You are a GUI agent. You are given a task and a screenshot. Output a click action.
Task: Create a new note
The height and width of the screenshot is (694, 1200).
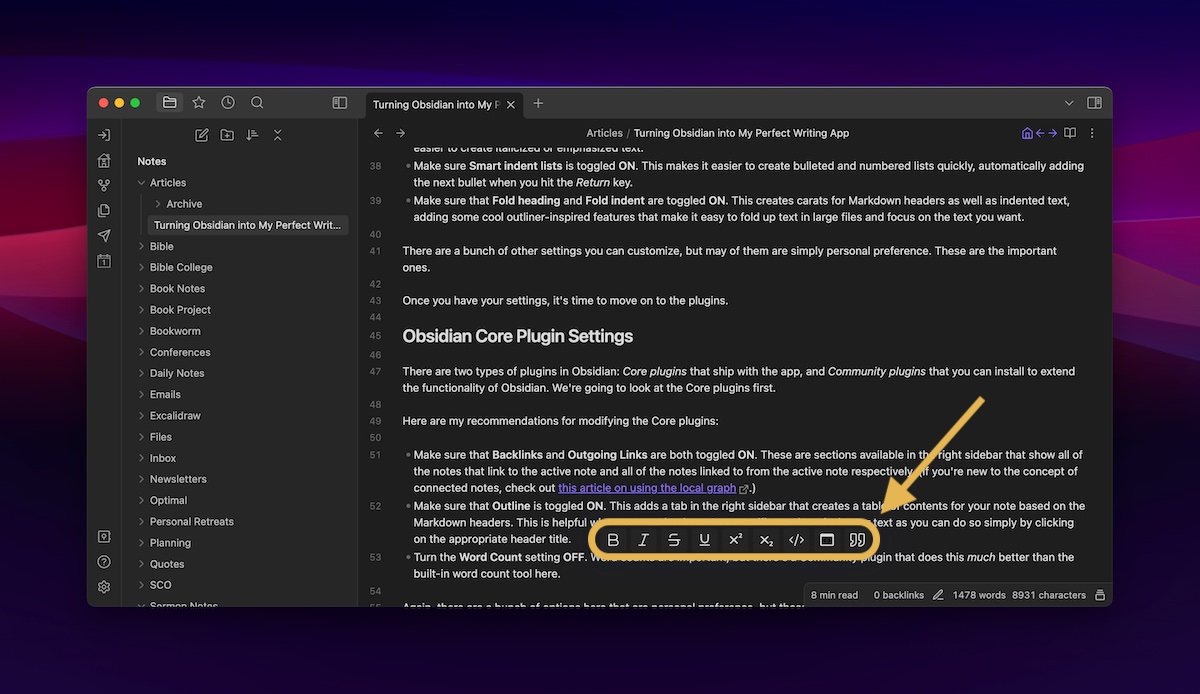(202, 135)
